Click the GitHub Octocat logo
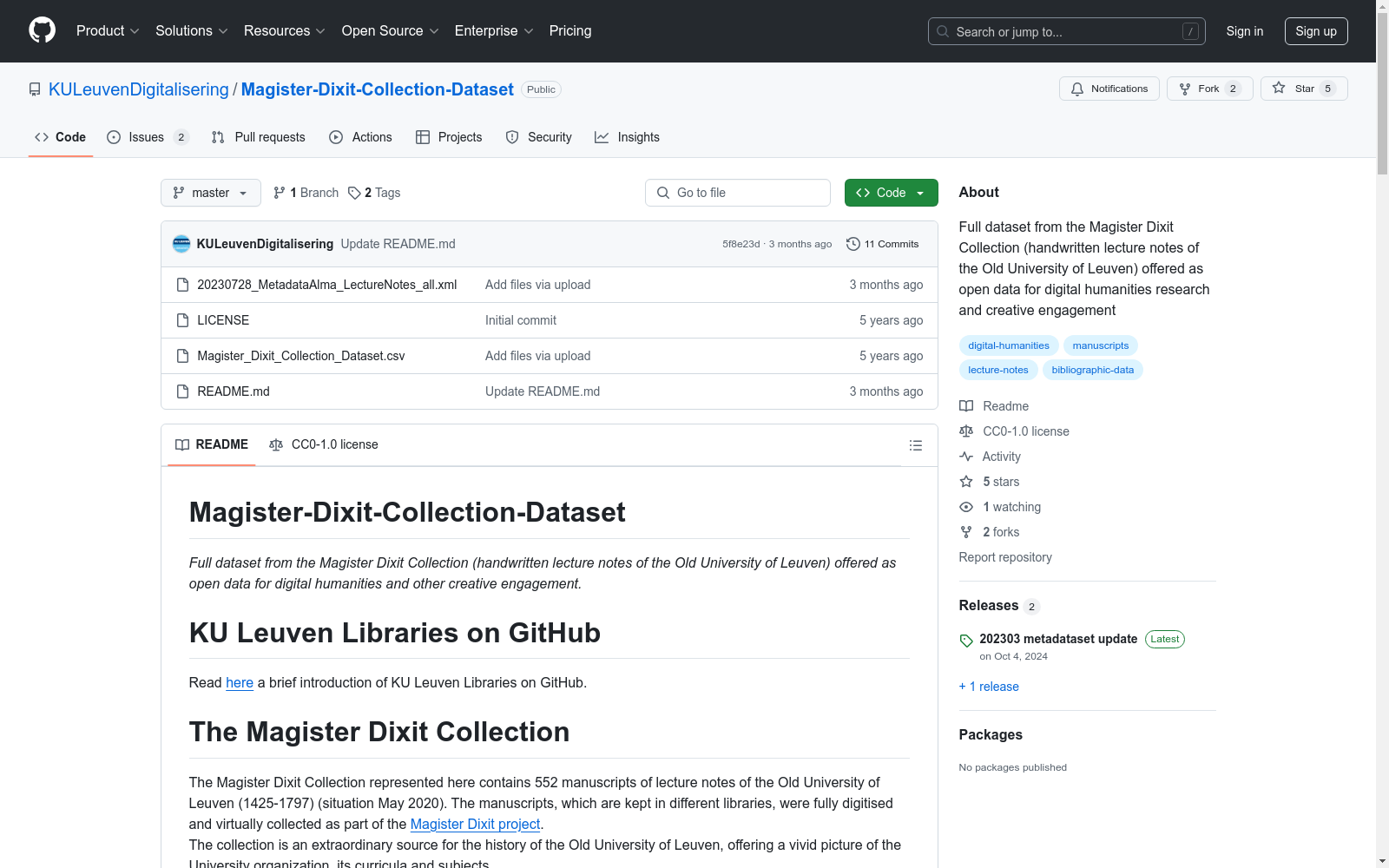Viewport: 1389px width, 868px height. click(42, 30)
